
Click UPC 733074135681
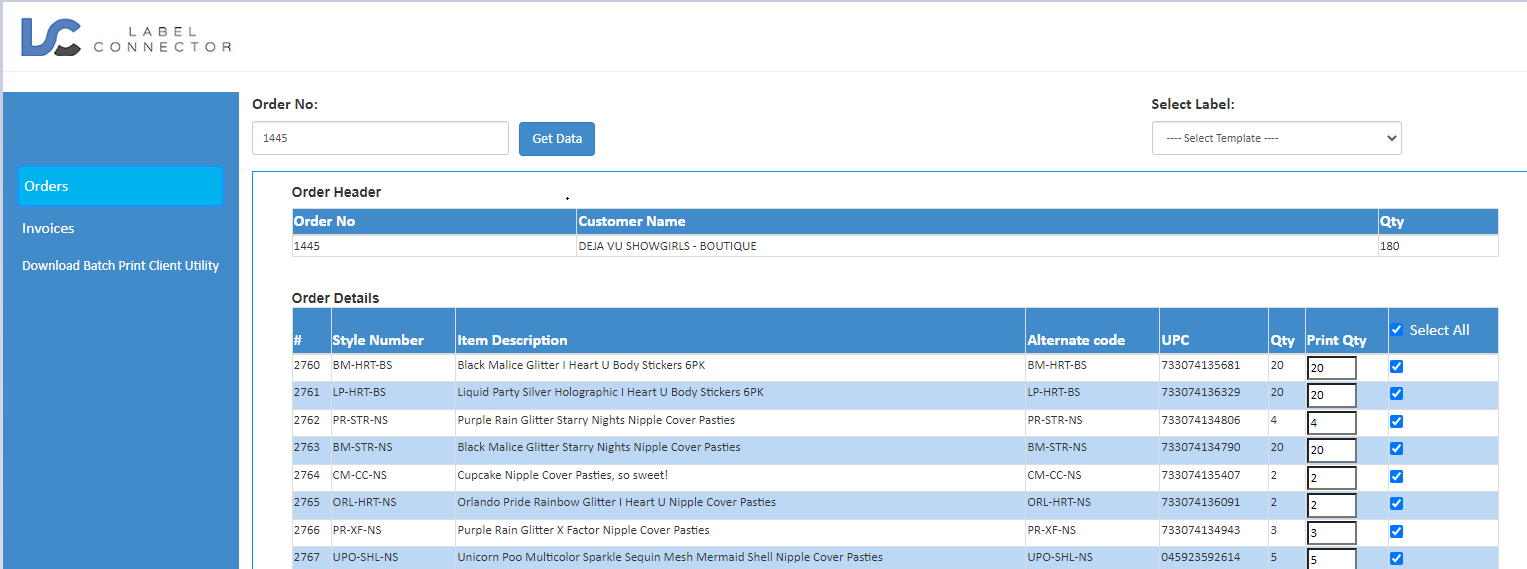click(1200, 366)
